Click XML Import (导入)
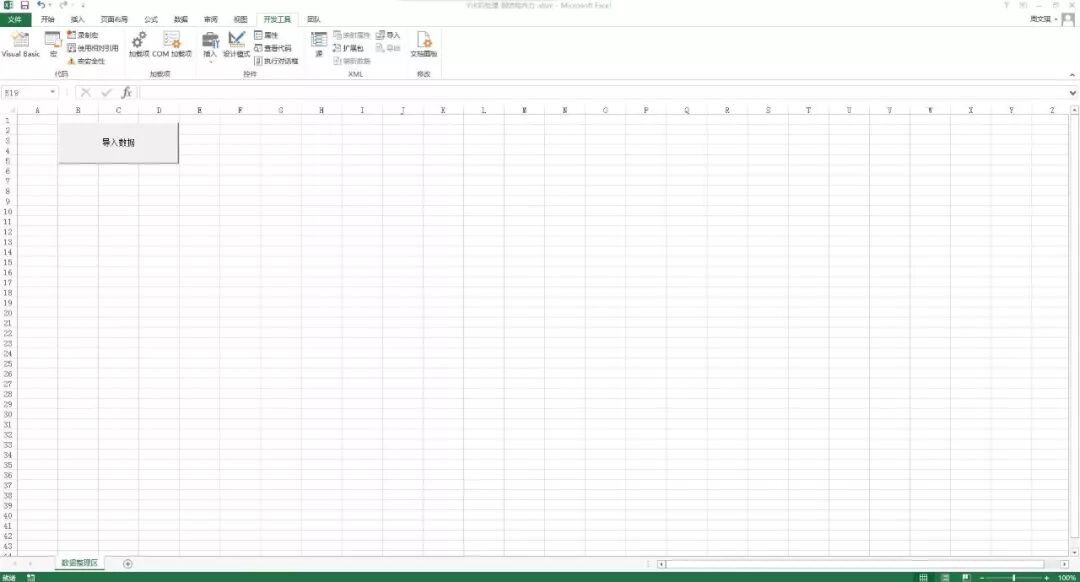This screenshot has width=1080, height=582. click(388, 35)
